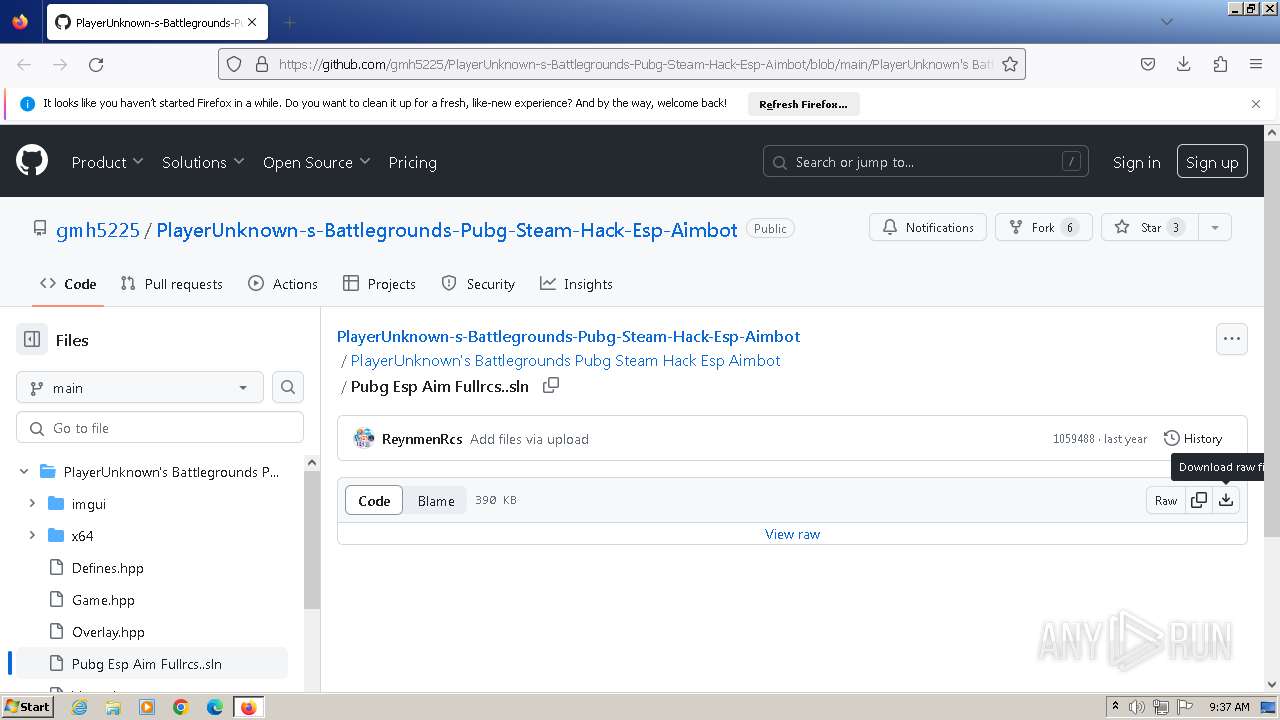
Task: Go back with the browser back arrow
Action: click(24, 64)
